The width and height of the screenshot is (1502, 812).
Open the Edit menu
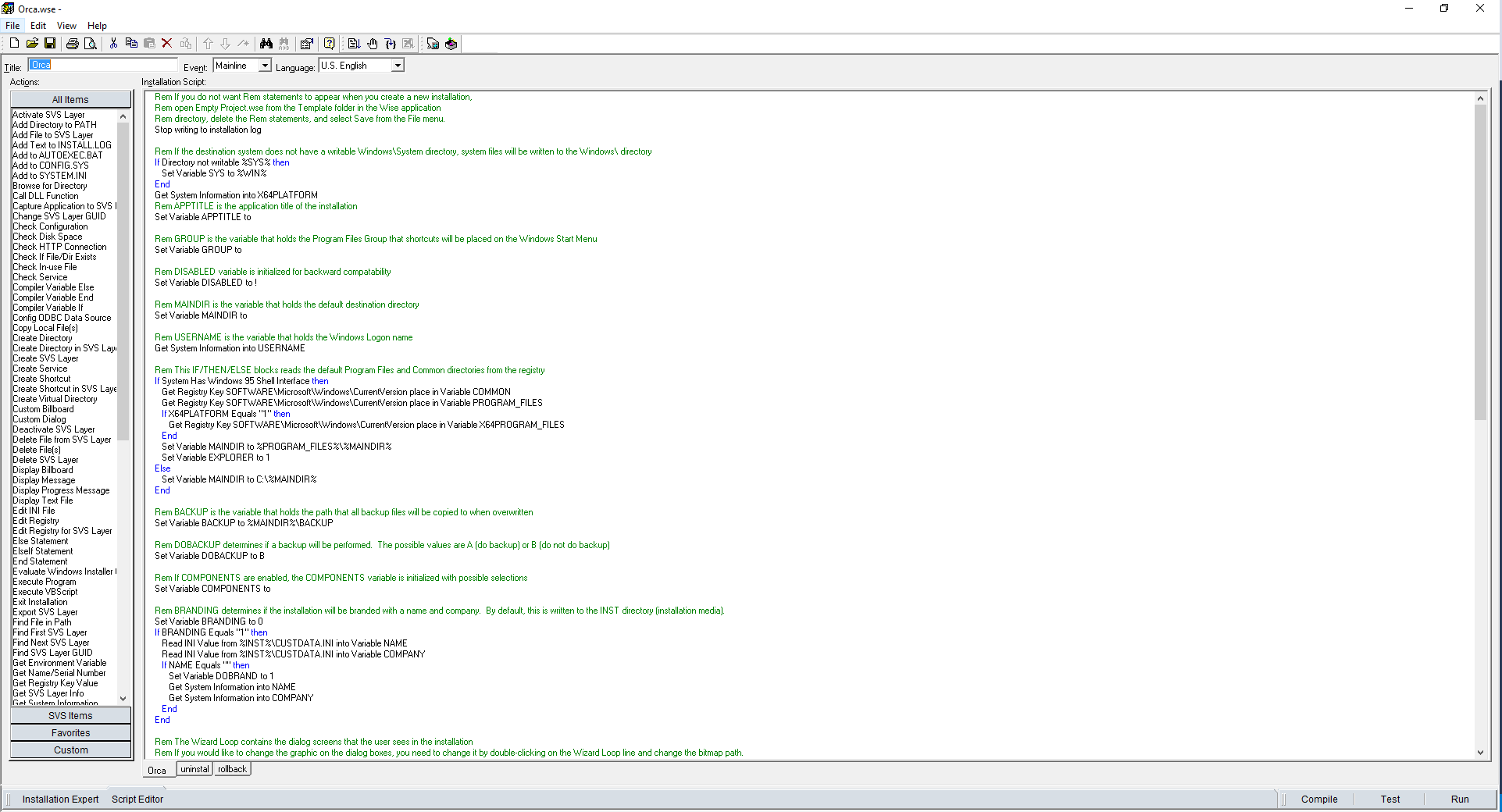[37, 26]
